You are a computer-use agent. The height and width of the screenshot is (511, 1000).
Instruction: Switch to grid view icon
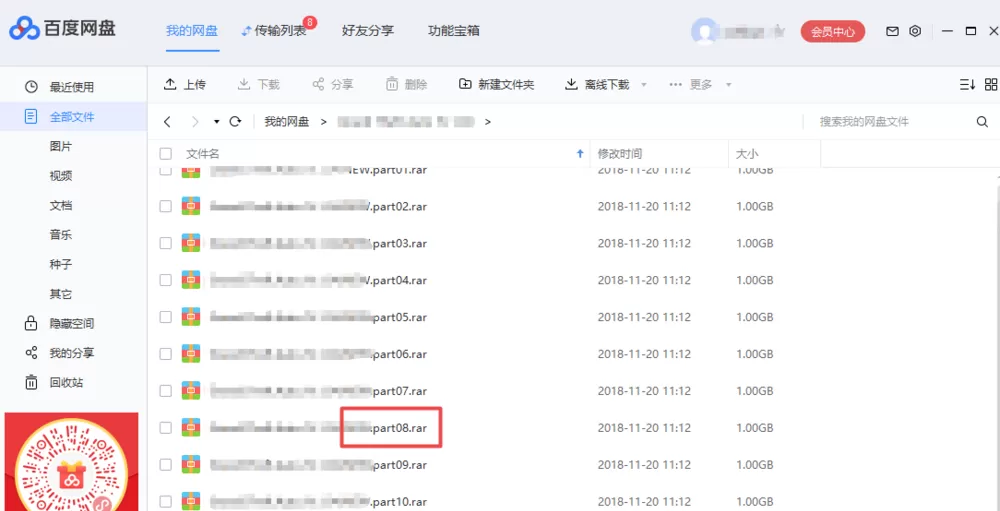[991, 84]
